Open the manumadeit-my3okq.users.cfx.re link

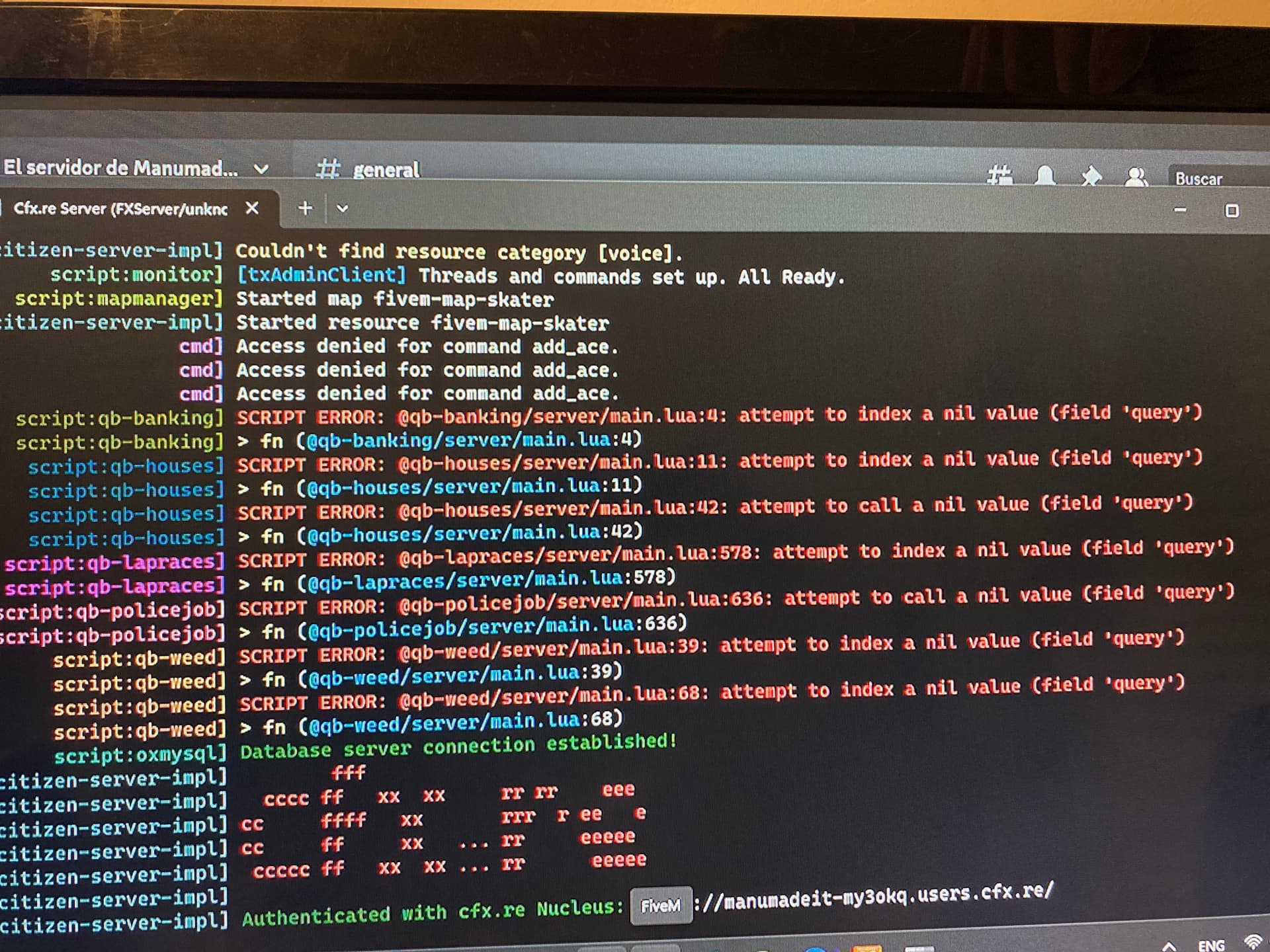pyautogui.click(x=873, y=896)
